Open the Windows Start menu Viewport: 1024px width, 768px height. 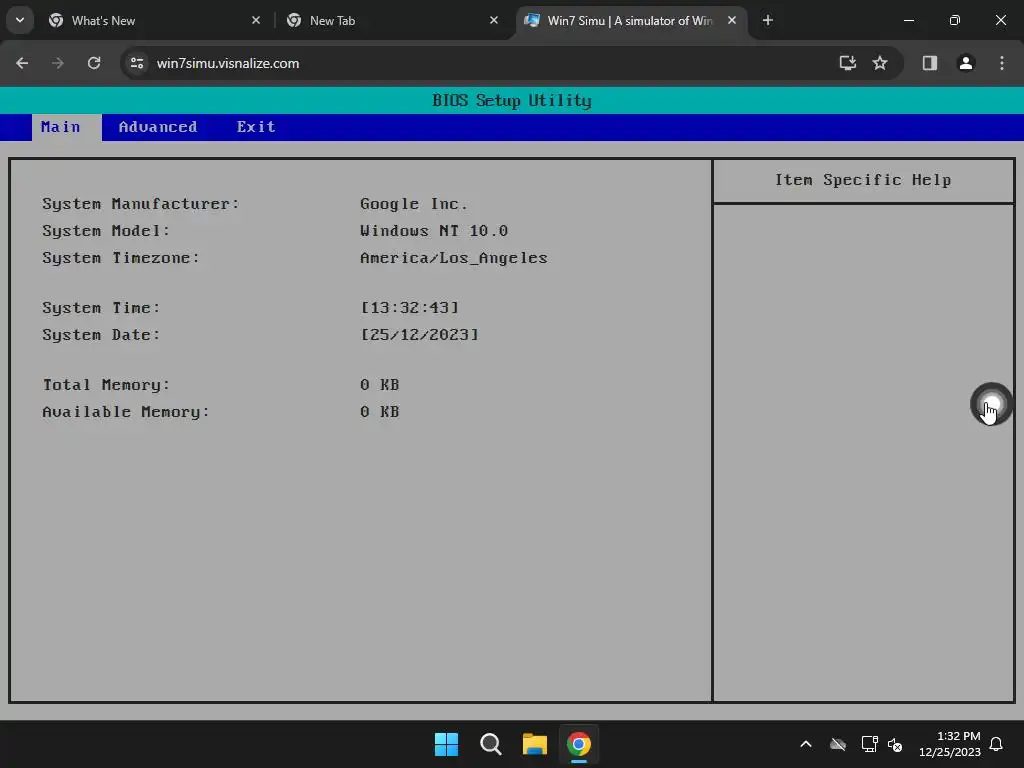[447, 744]
